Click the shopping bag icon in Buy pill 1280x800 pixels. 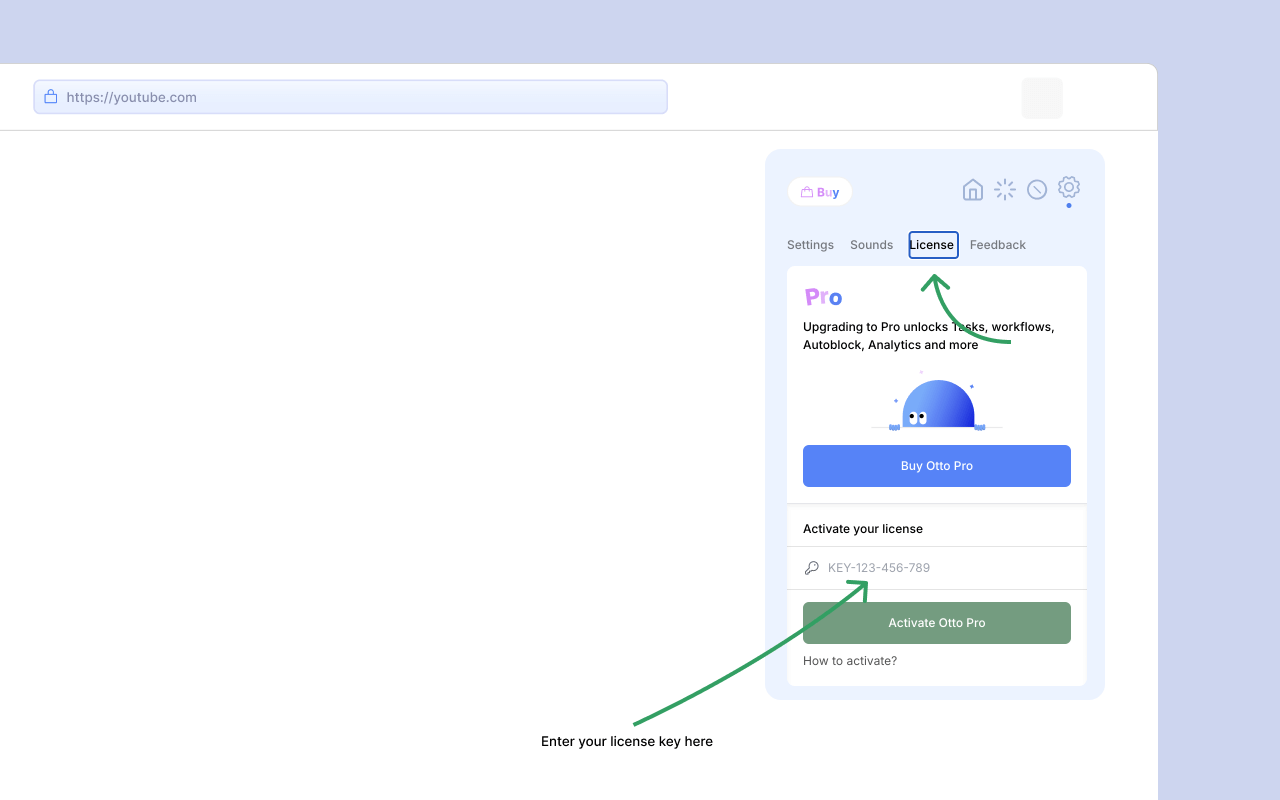[807, 192]
